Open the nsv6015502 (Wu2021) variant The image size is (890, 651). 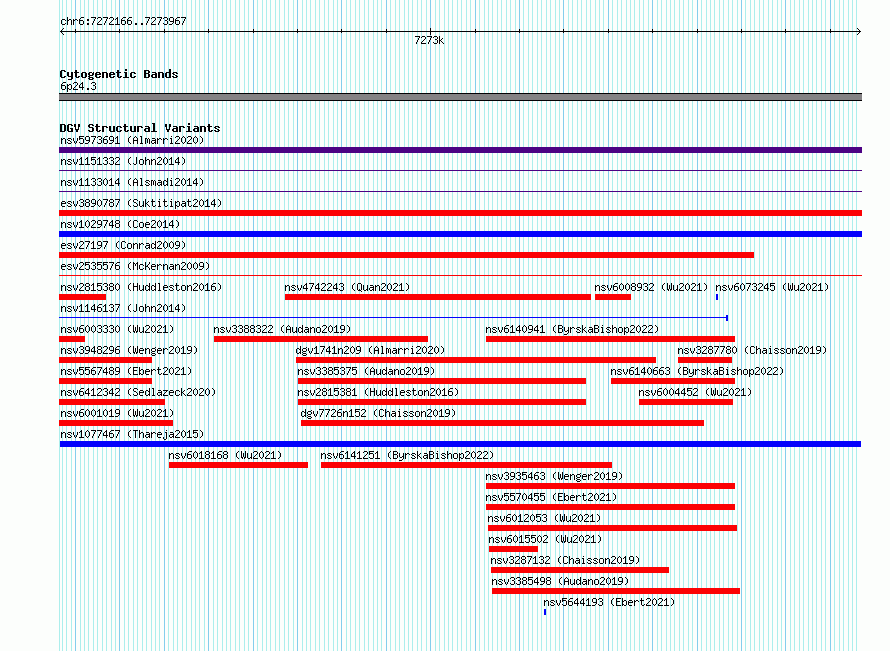[545, 539]
